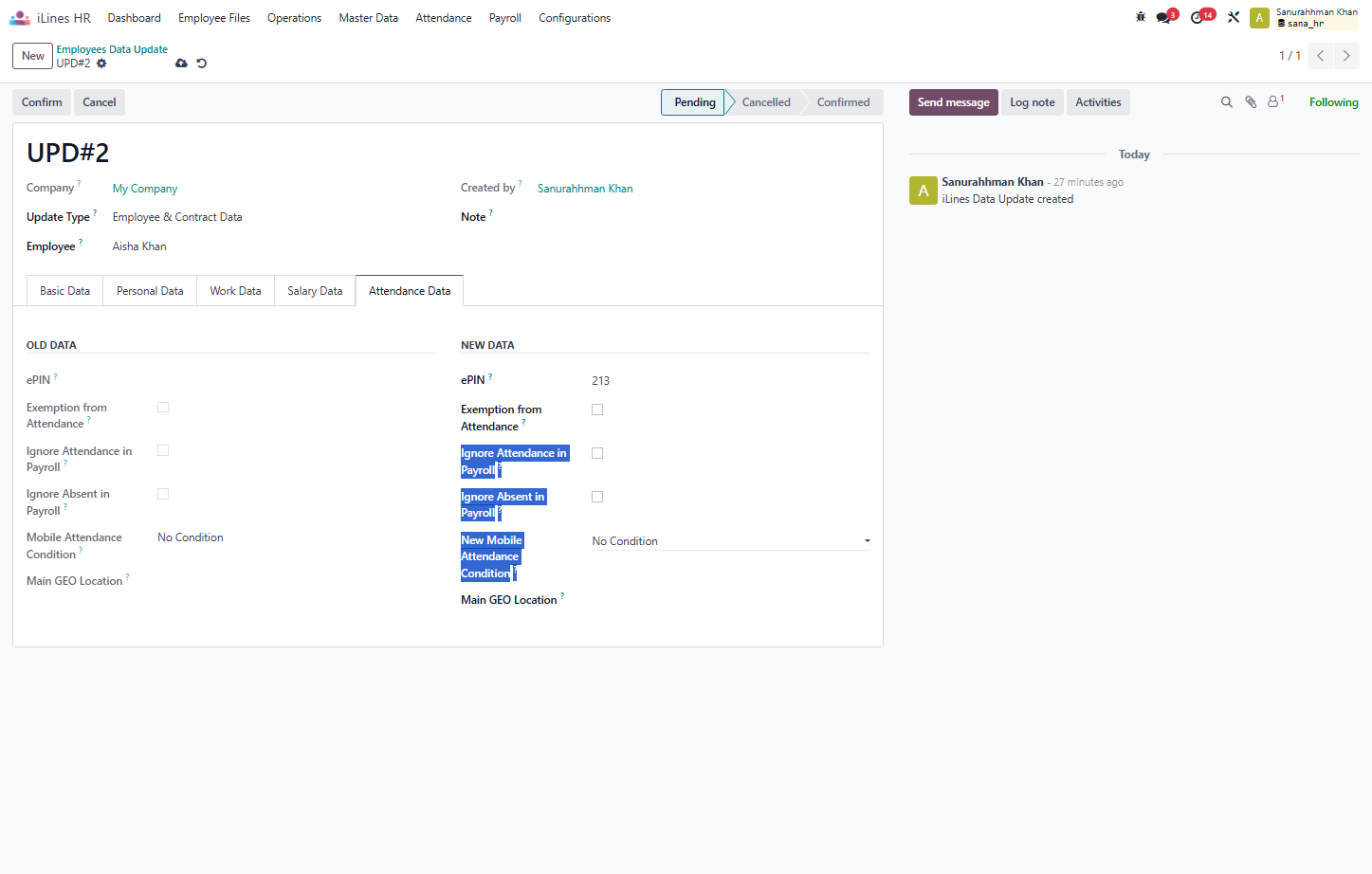Click the Cancel button
Viewport: 1372px width, 874px height.
click(100, 102)
